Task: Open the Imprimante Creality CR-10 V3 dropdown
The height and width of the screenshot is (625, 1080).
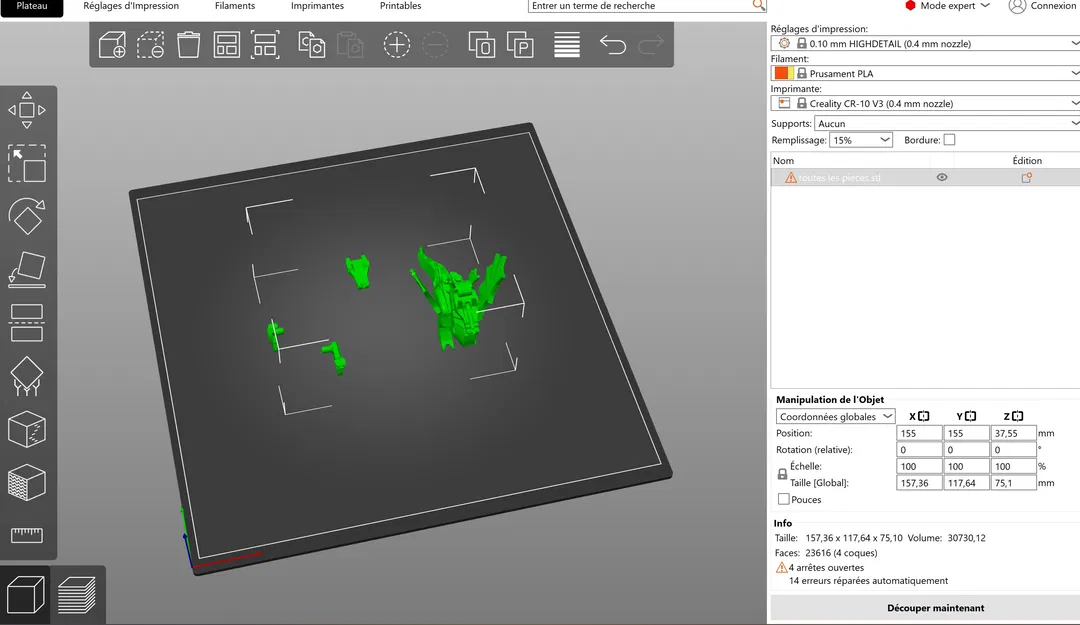Action: click(x=925, y=103)
